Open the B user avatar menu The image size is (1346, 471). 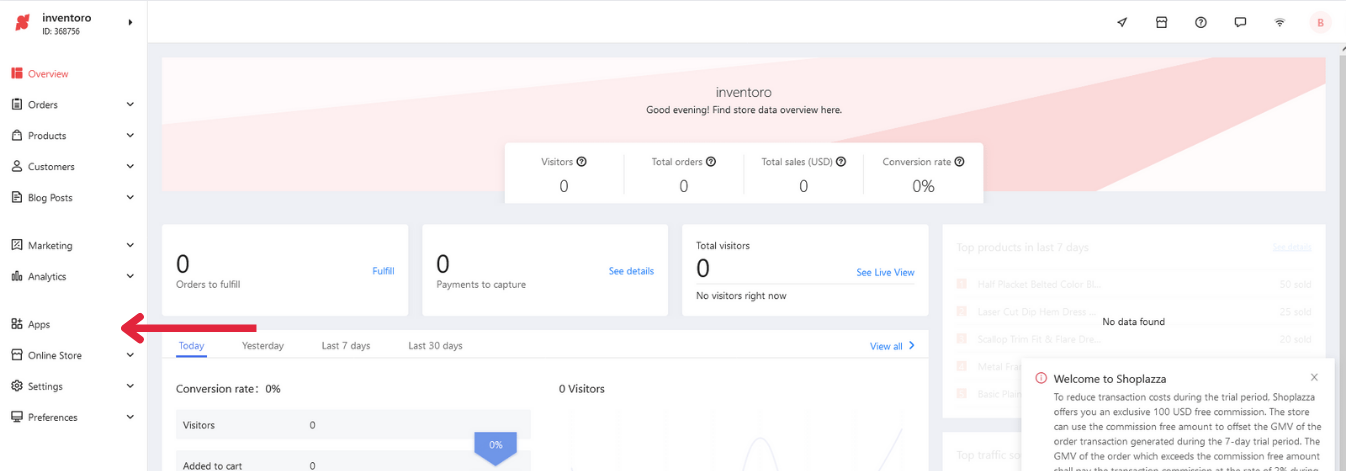point(1320,22)
